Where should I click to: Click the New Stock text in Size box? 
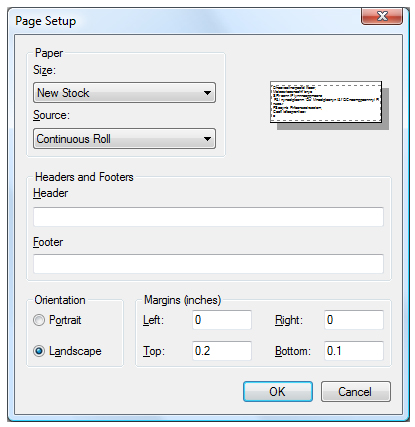coord(63,93)
